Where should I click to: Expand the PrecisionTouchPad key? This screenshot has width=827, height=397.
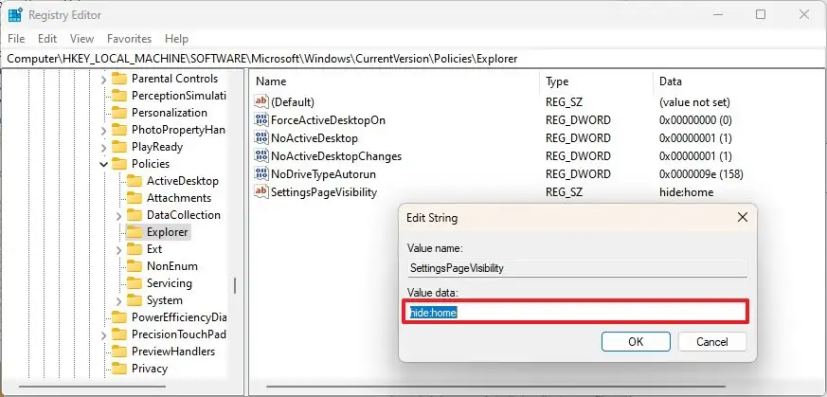103,335
